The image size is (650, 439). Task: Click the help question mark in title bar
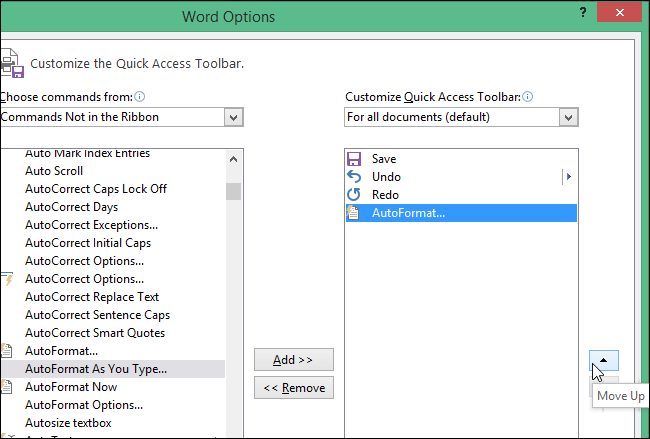581,12
